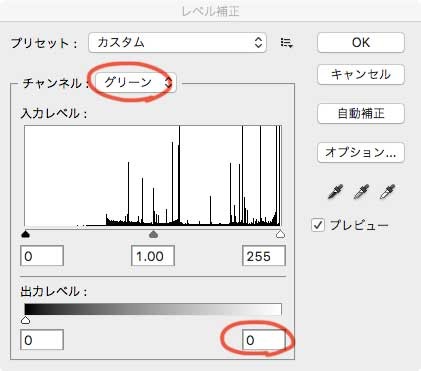Click the 出力レベル label

tap(53, 292)
